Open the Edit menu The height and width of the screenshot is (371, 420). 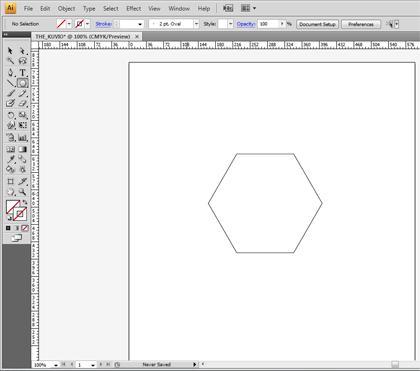click(45, 8)
